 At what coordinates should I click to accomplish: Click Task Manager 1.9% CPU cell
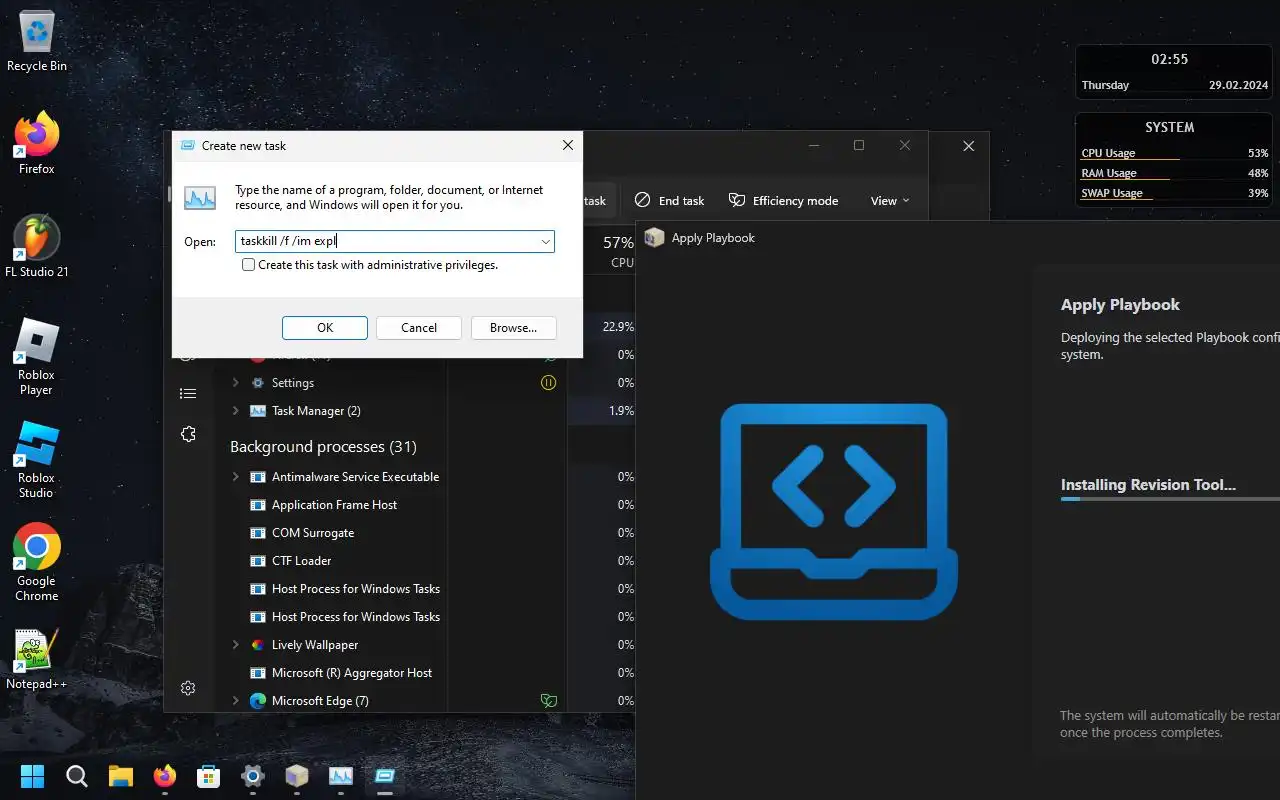pos(602,410)
